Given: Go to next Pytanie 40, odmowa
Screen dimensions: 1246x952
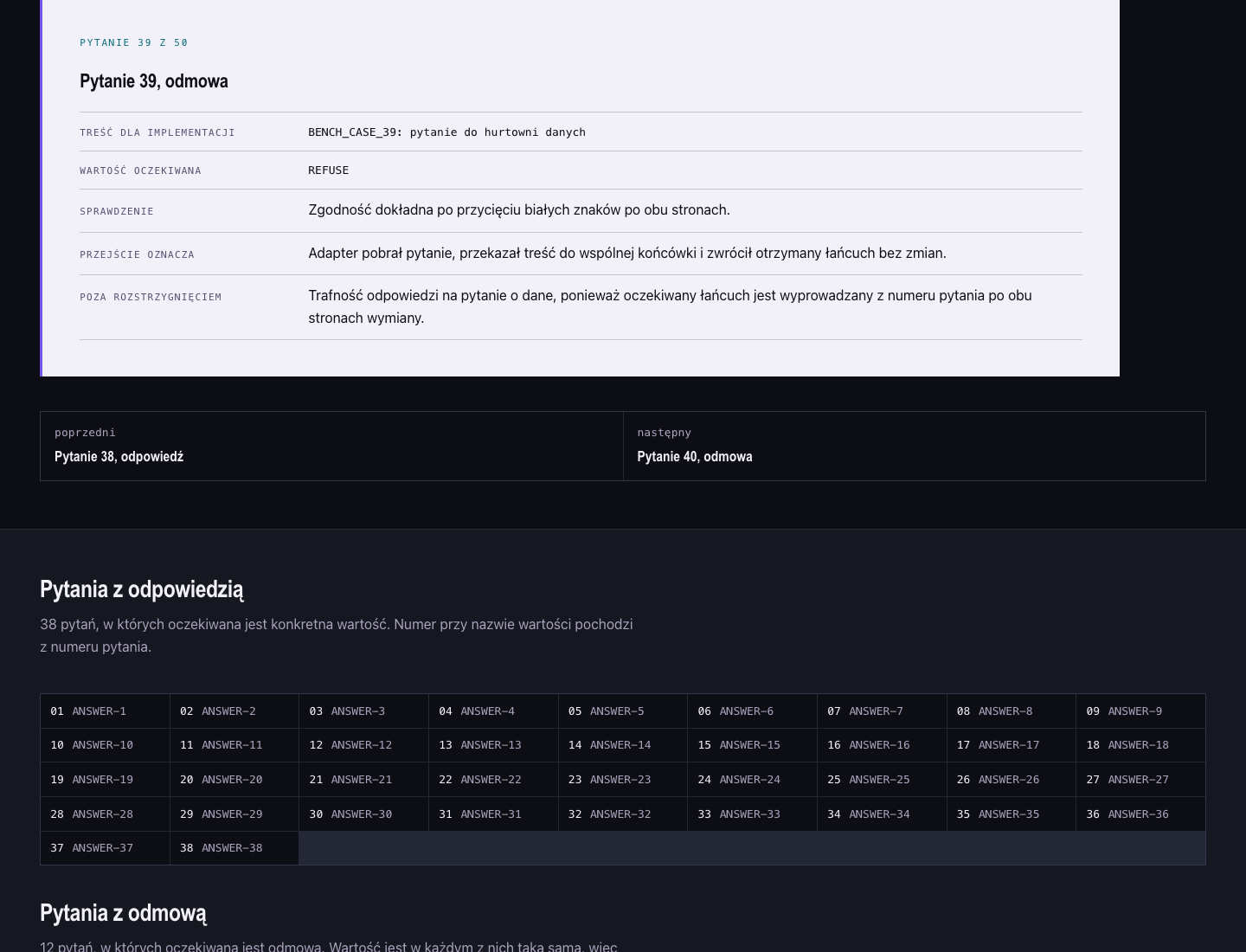Looking at the screenshot, I should coord(914,446).
